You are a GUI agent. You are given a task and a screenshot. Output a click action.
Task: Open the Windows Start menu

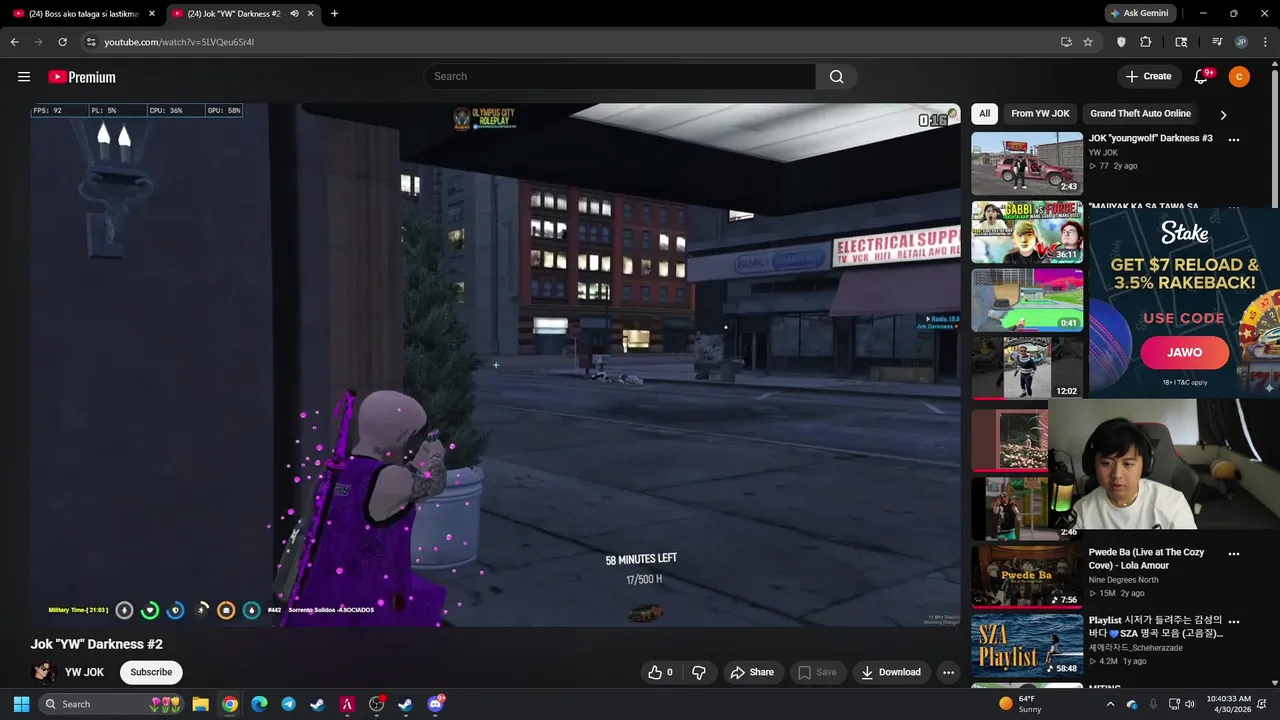click(x=21, y=704)
